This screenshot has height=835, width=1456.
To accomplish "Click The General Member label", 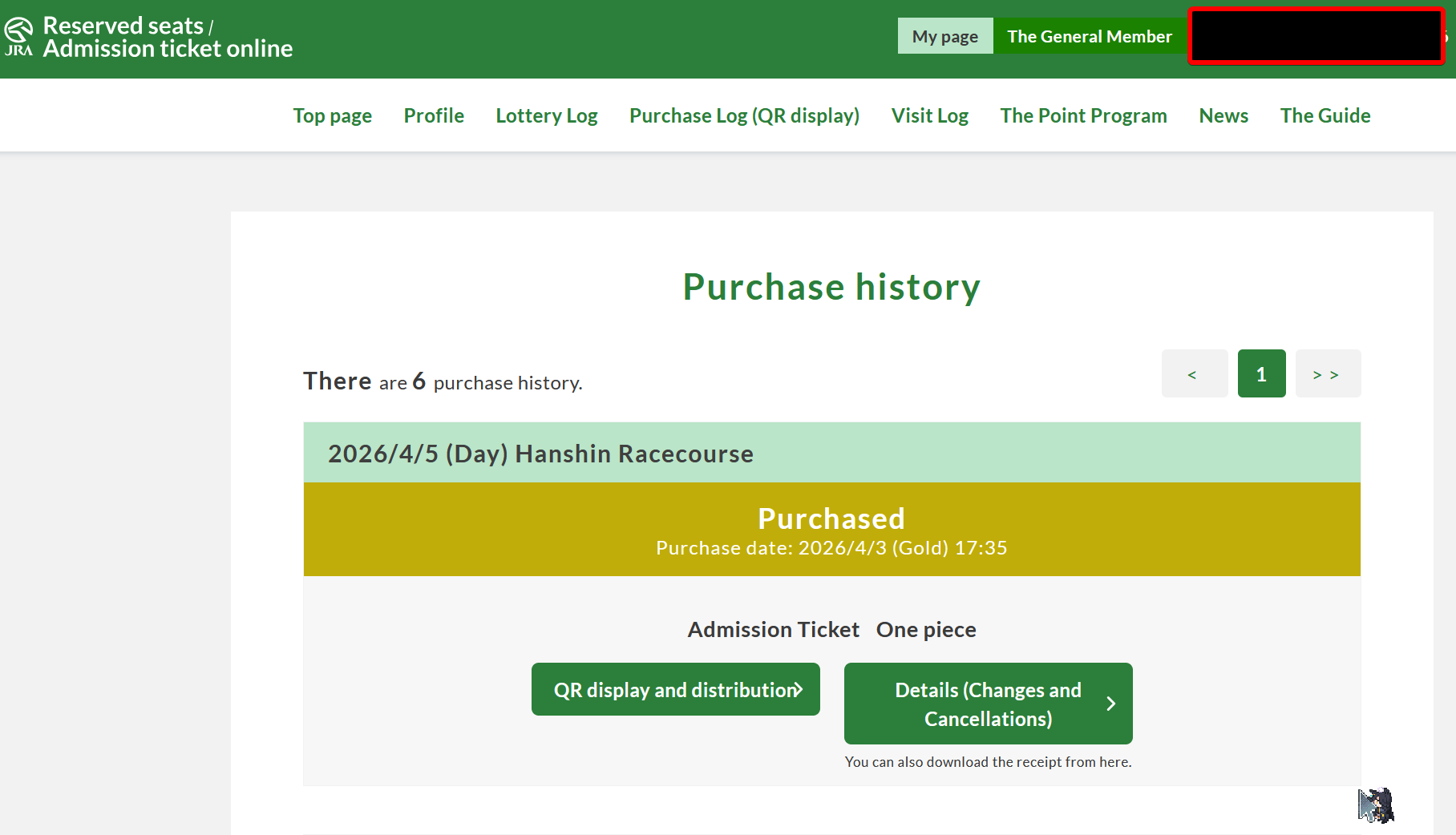I will (1090, 36).
